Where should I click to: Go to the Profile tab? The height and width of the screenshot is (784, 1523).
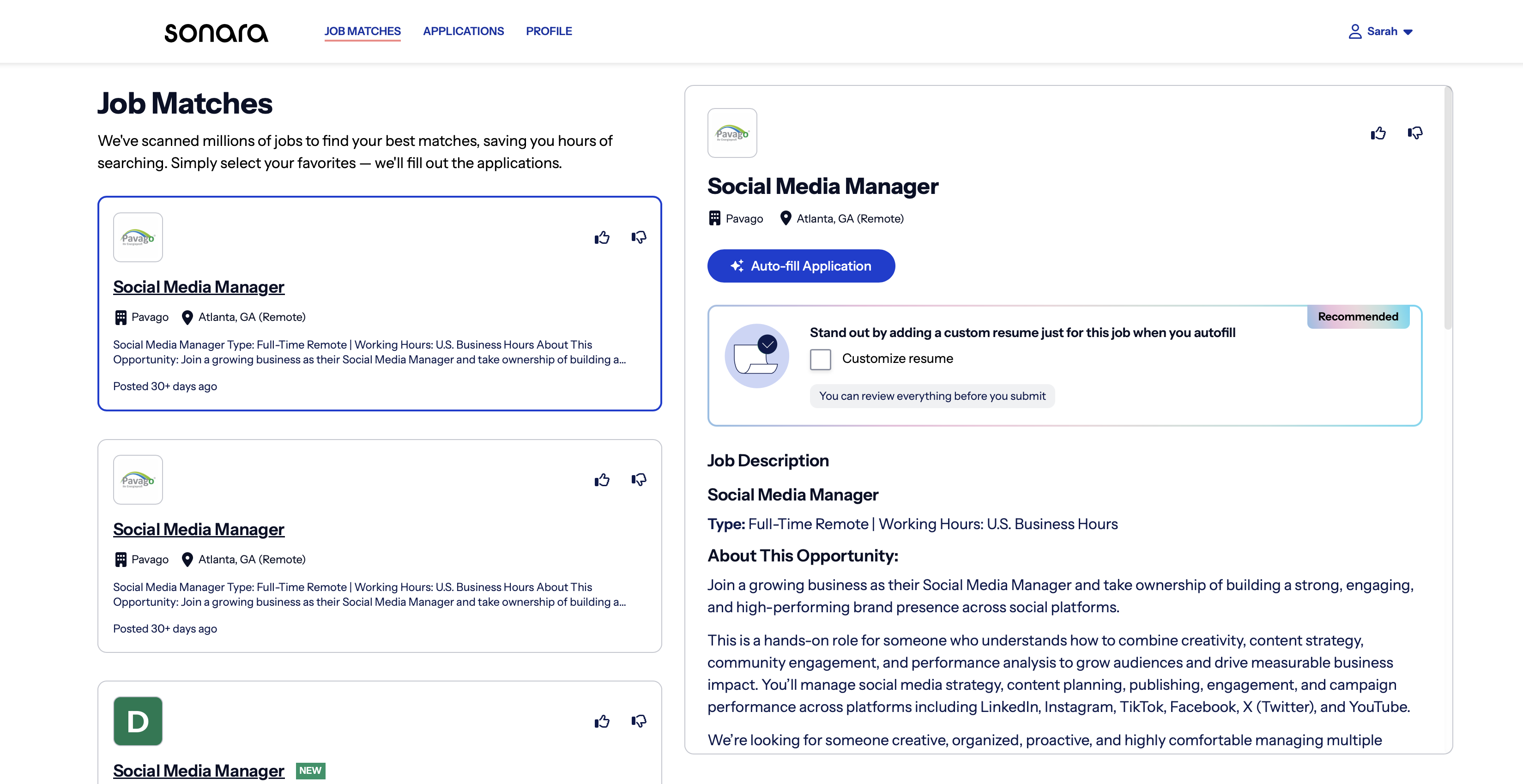click(549, 31)
